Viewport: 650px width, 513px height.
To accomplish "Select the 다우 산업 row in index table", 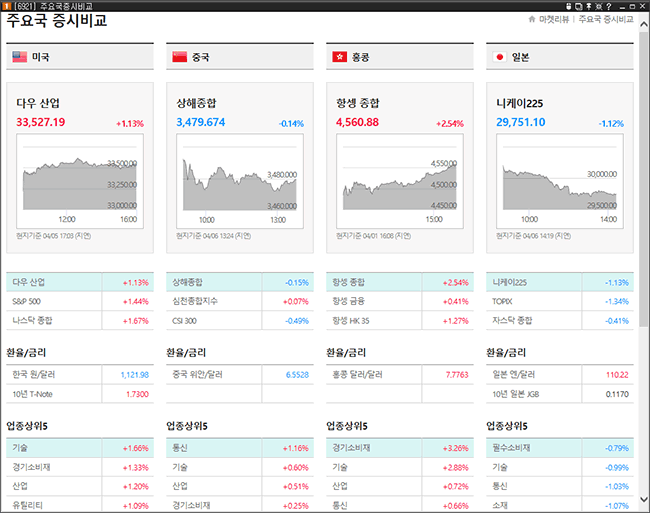I will [80, 282].
